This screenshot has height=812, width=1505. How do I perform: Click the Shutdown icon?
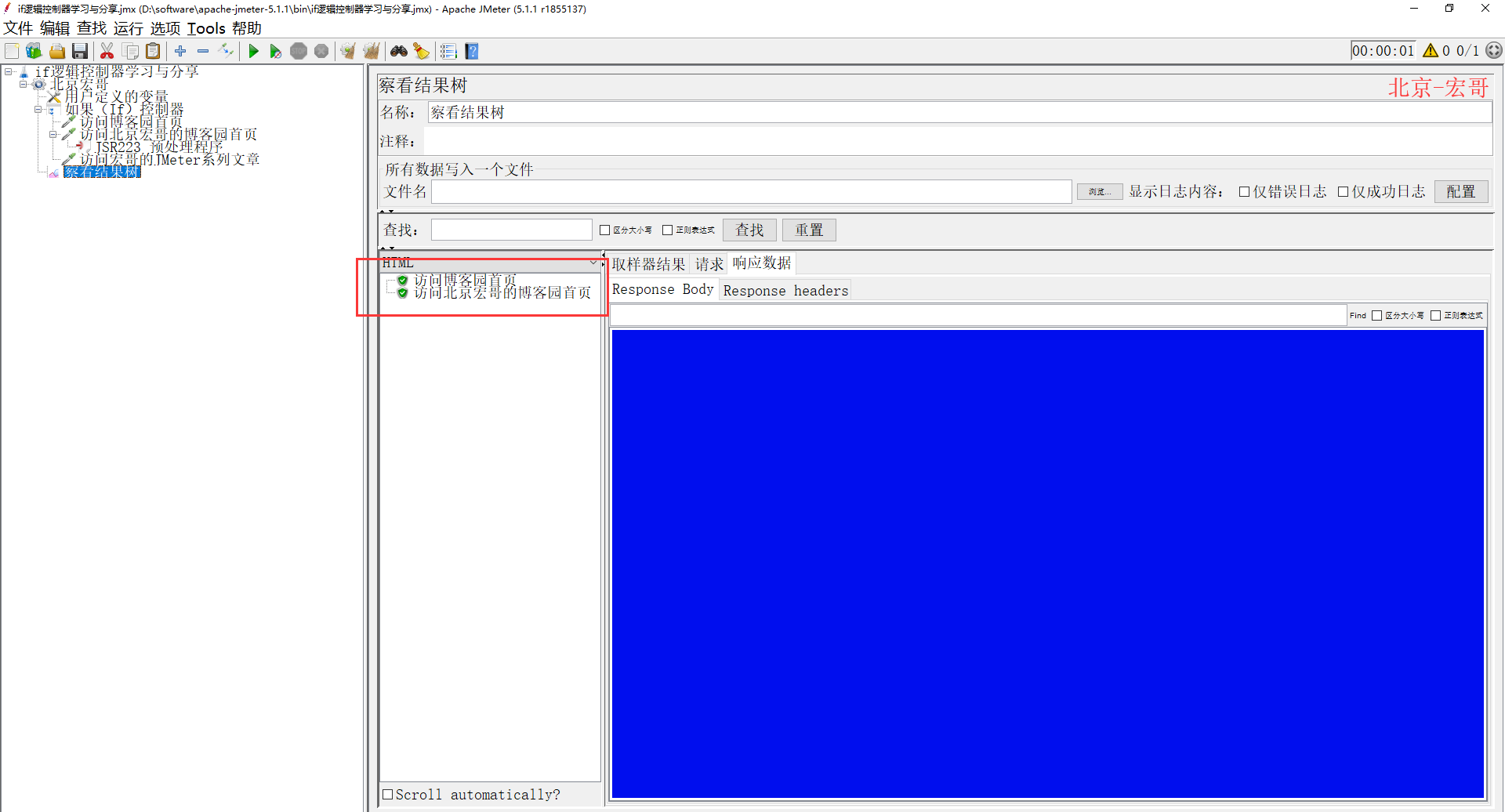[x=321, y=51]
